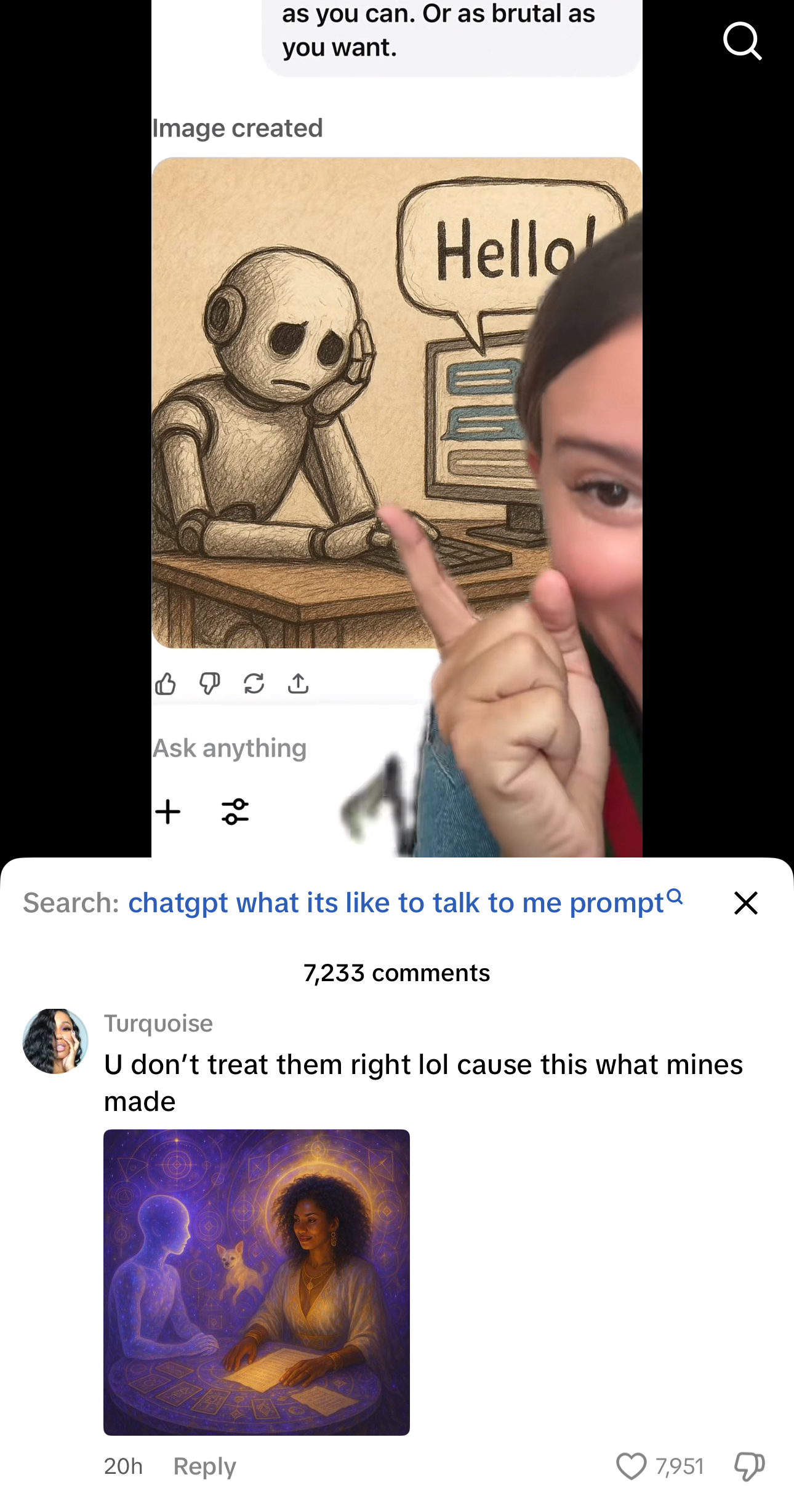The height and width of the screenshot is (1512, 794).
Task: Open Turquoise's profile picture
Action: [55, 1041]
